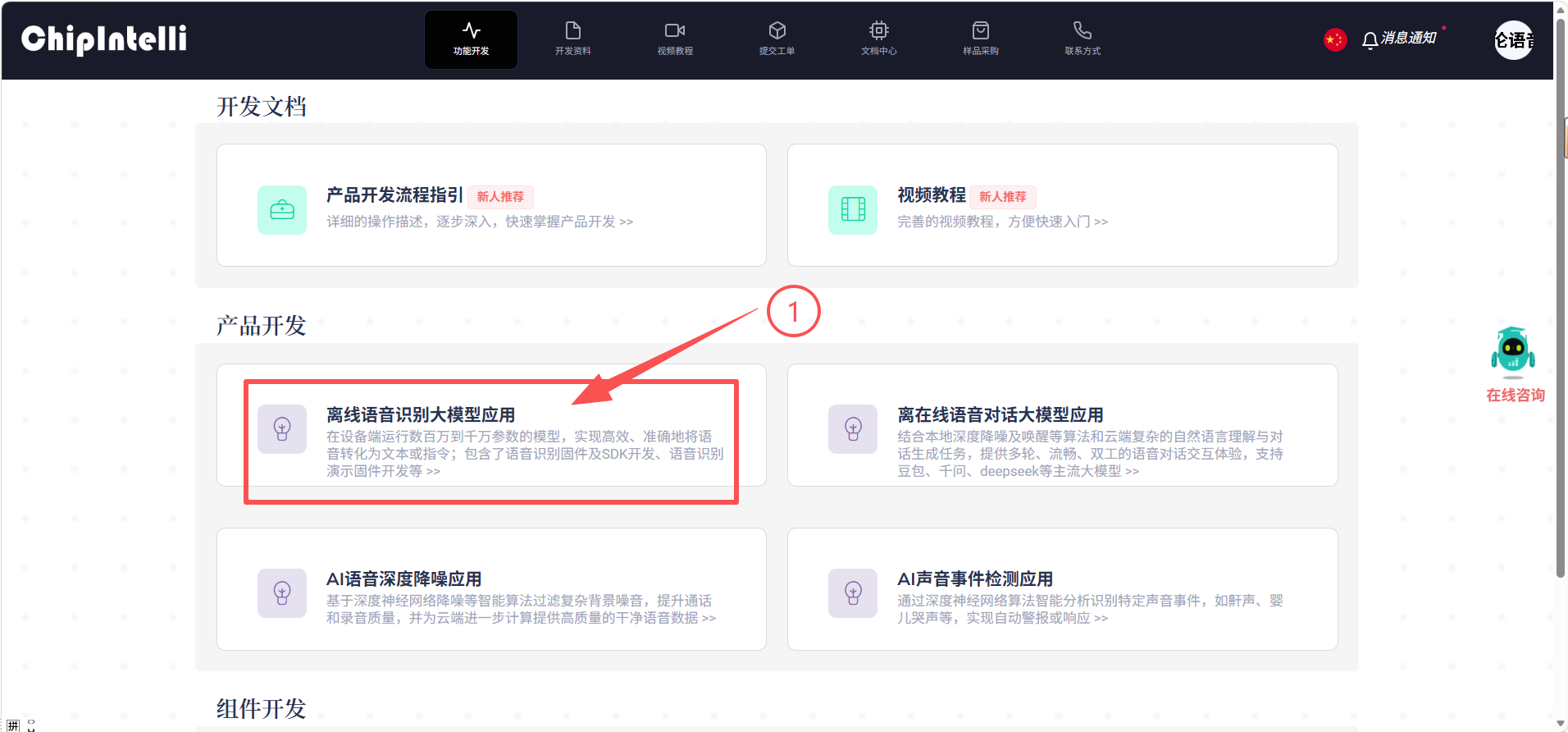The image size is (1568, 732).
Task: Open the 视频教程 card title
Action: point(932,195)
